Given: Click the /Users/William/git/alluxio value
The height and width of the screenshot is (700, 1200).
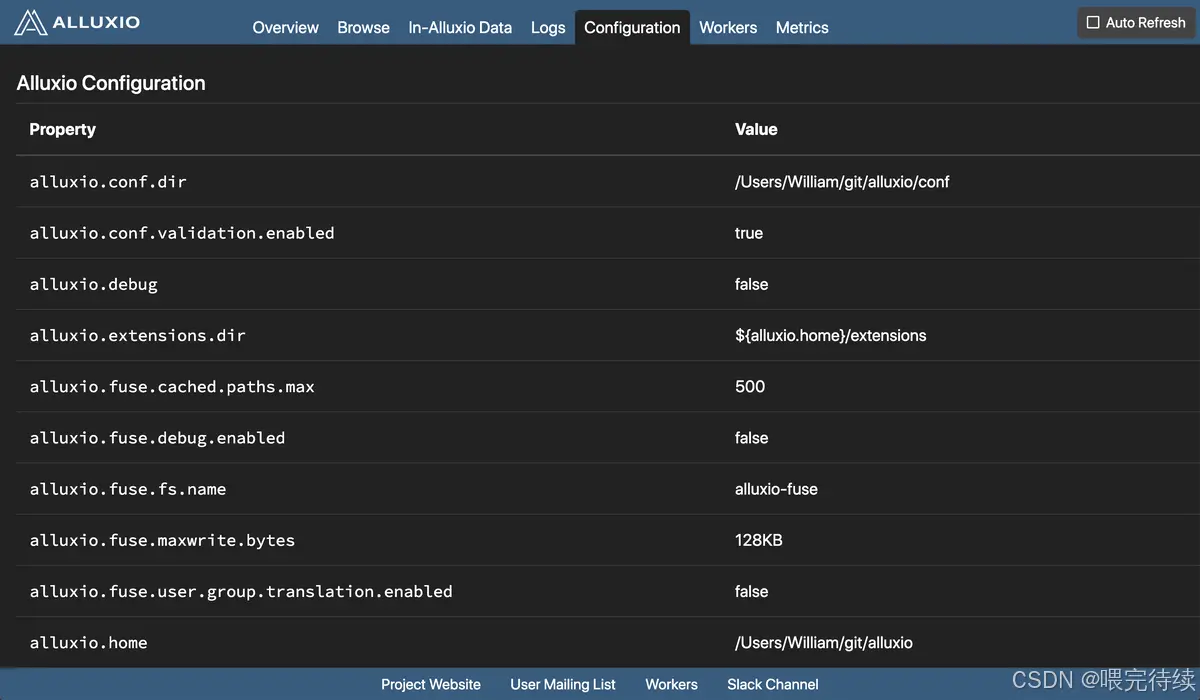Looking at the screenshot, I should (x=824, y=643).
